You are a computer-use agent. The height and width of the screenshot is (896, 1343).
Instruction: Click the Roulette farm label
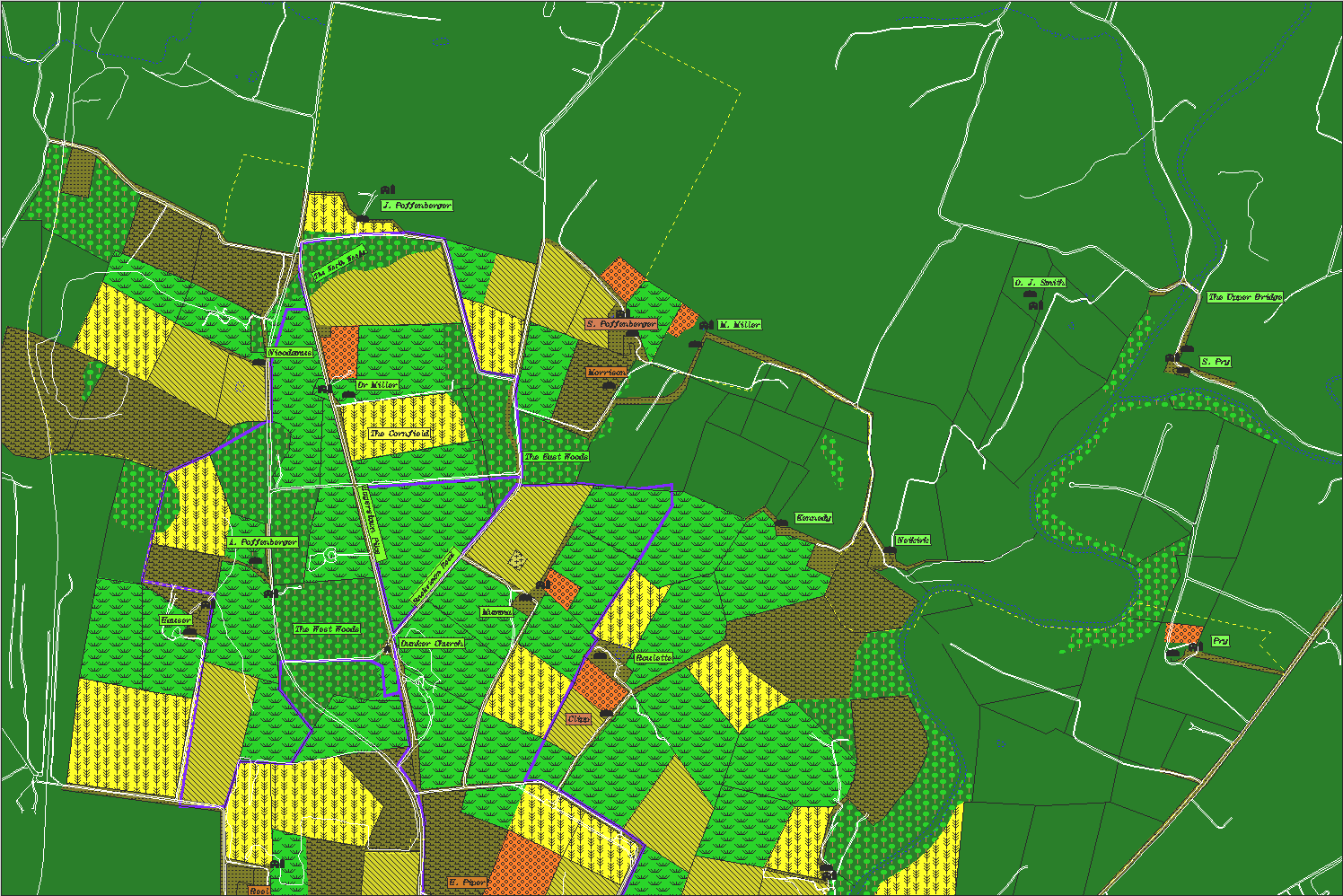654,658
